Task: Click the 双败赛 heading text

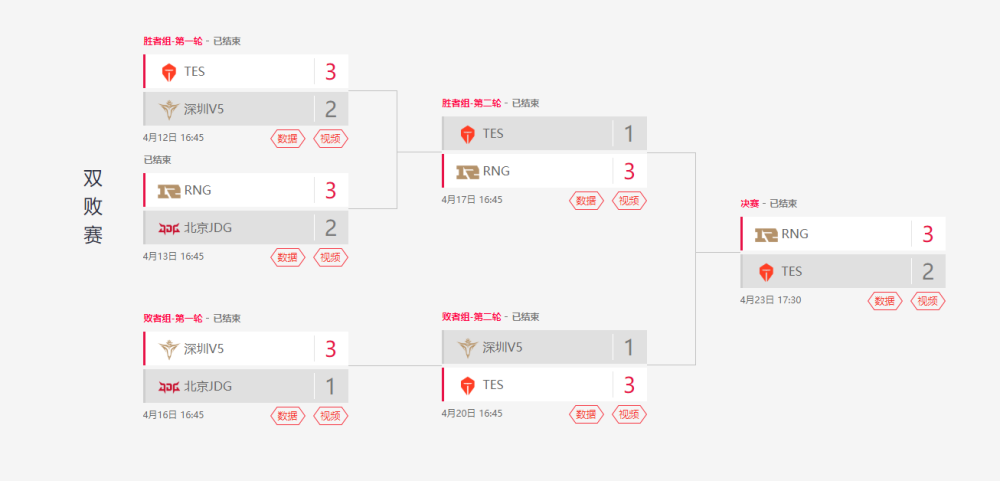Action: click(x=93, y=207)
